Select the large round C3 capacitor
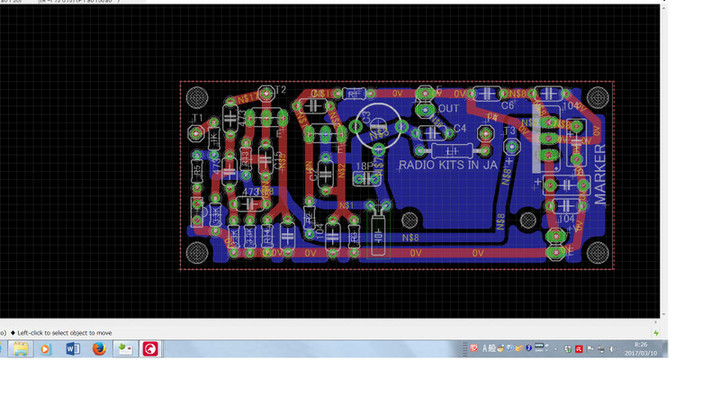 tap(379, 124)
